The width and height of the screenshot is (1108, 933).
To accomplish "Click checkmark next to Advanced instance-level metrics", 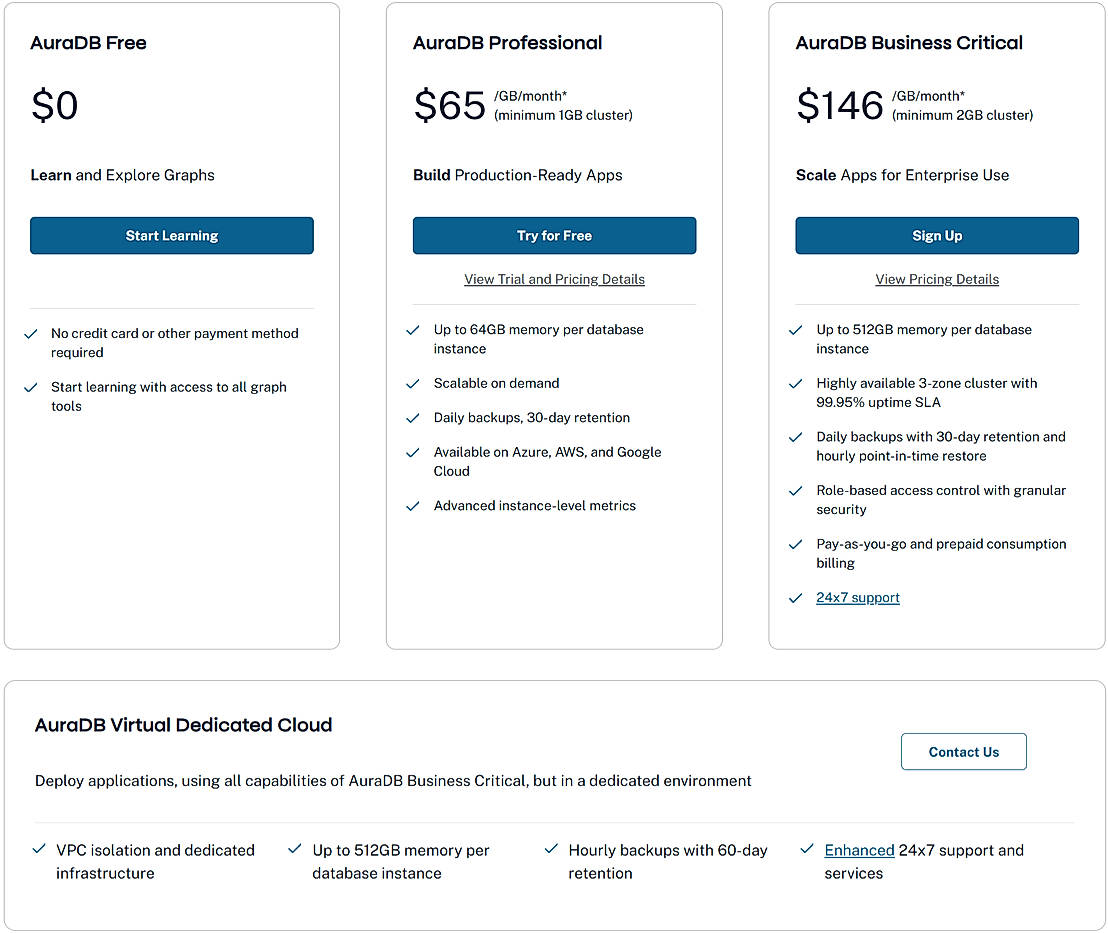I will tap(413, 506).
